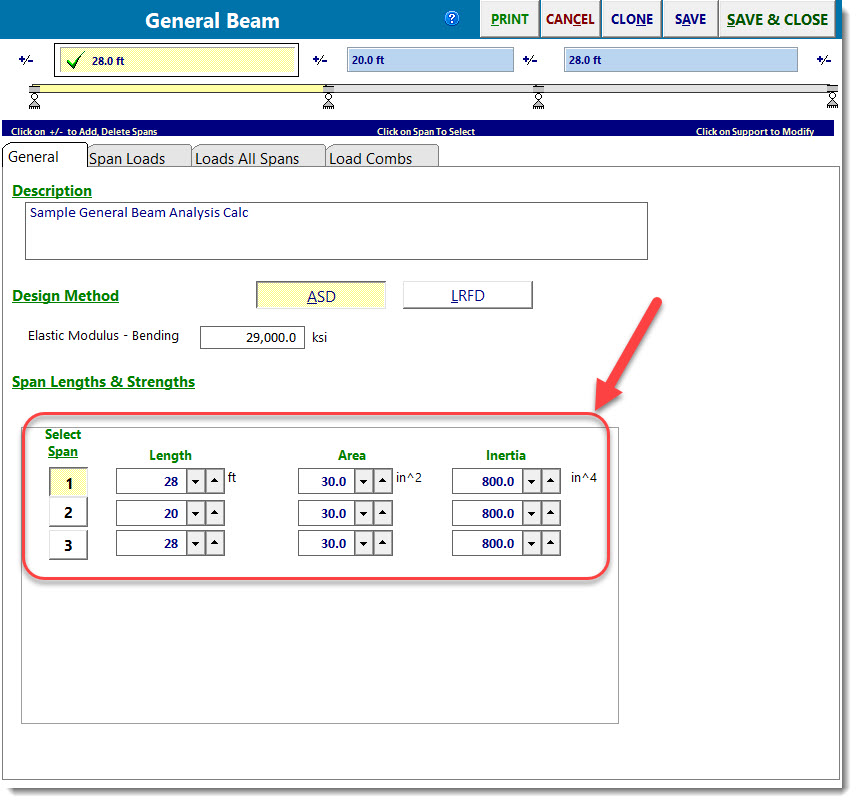Switch design method to LRFD
The height and width of the screenshot is (803, 857).
click(x=467, y=296)
